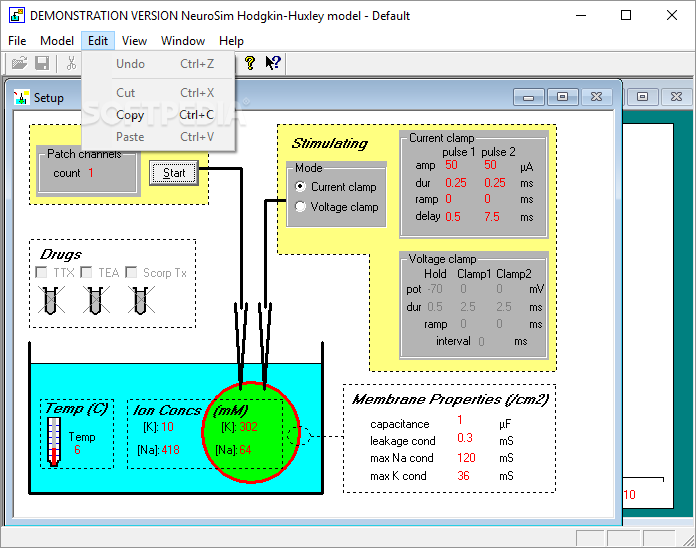The width and height of the screenshot is (696, 548).
Task: Click the Cut scissors toolbar icon
Action: [x=71, y=63]
